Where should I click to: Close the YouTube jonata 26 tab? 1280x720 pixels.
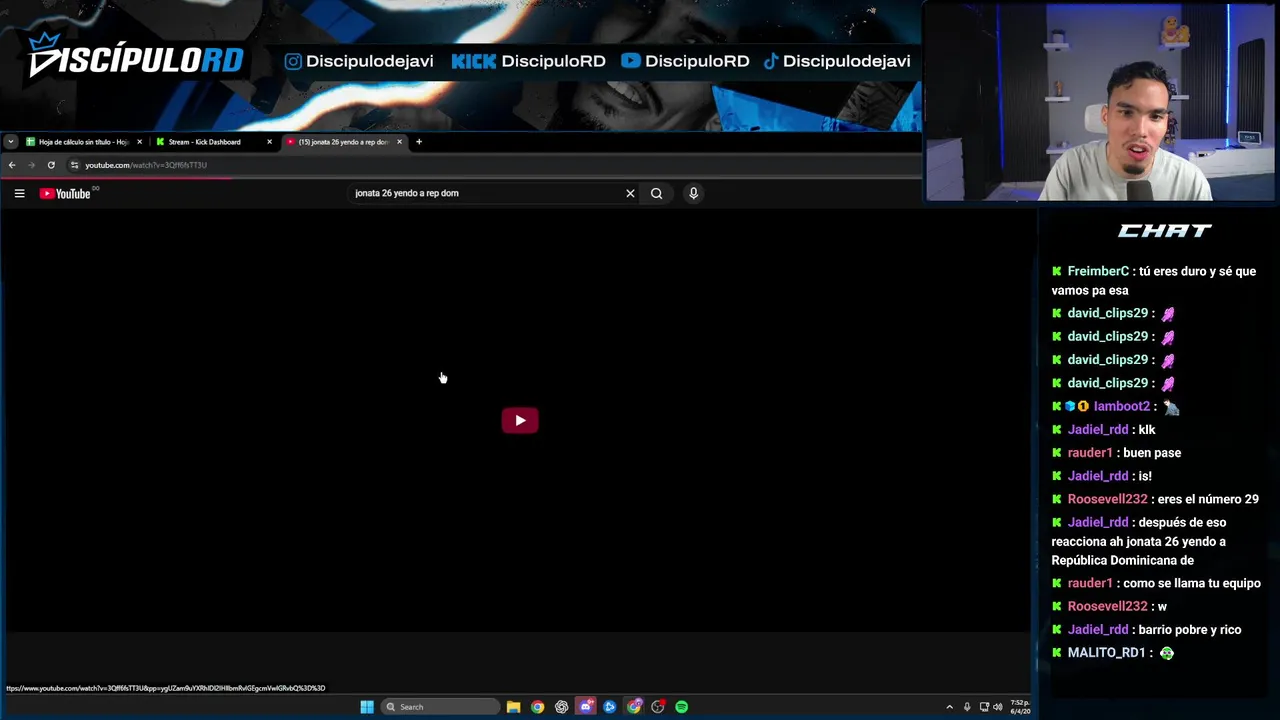pyautogui.click(x=399, y=142)
